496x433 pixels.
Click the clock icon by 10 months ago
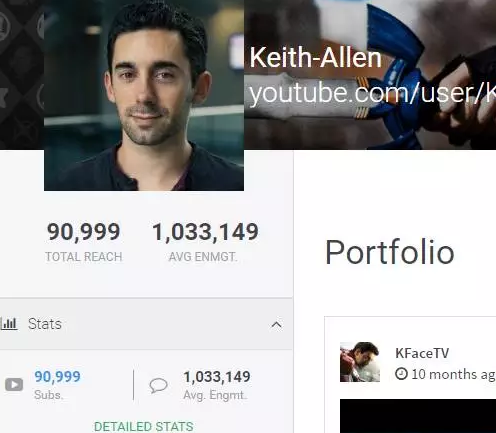[x=401, y=374]
